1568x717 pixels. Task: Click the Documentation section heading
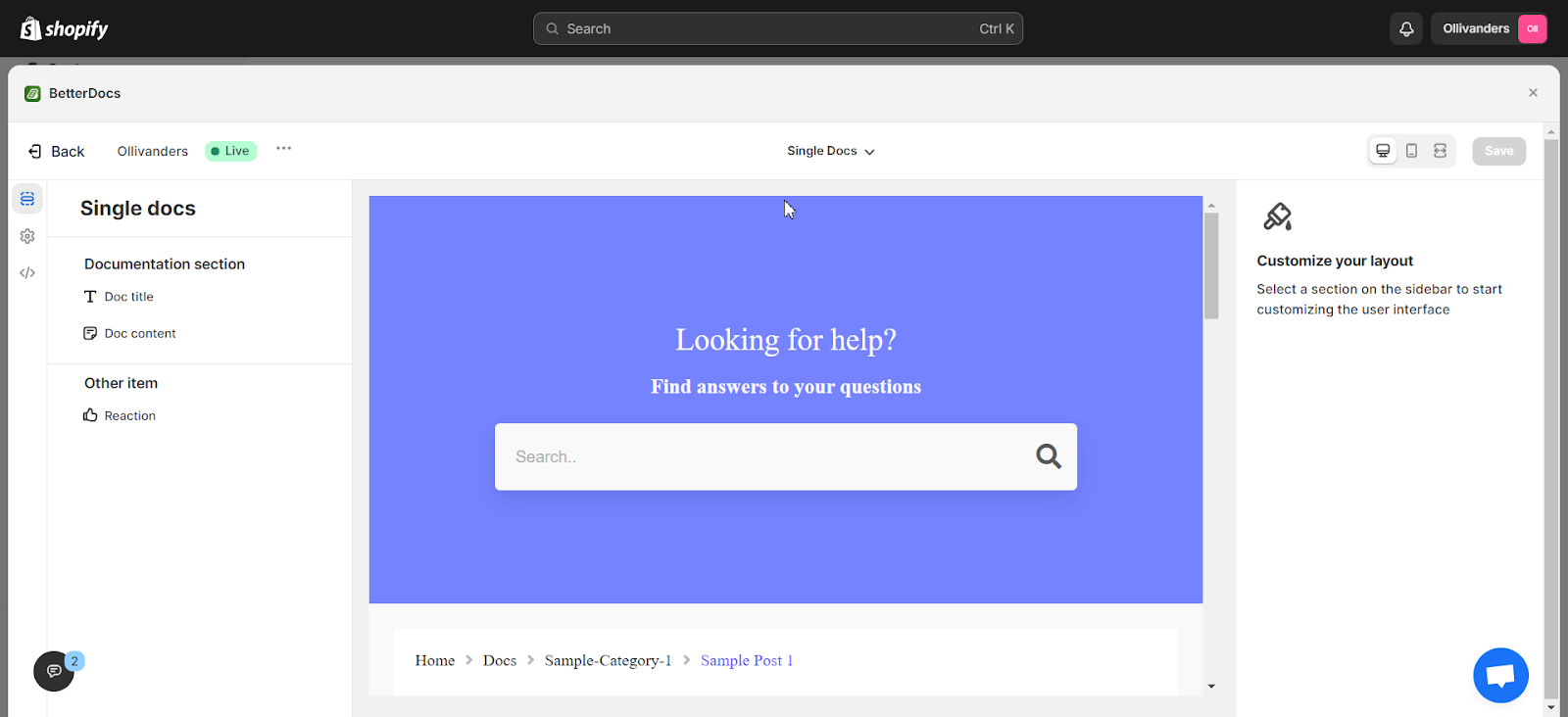(165, 264)
